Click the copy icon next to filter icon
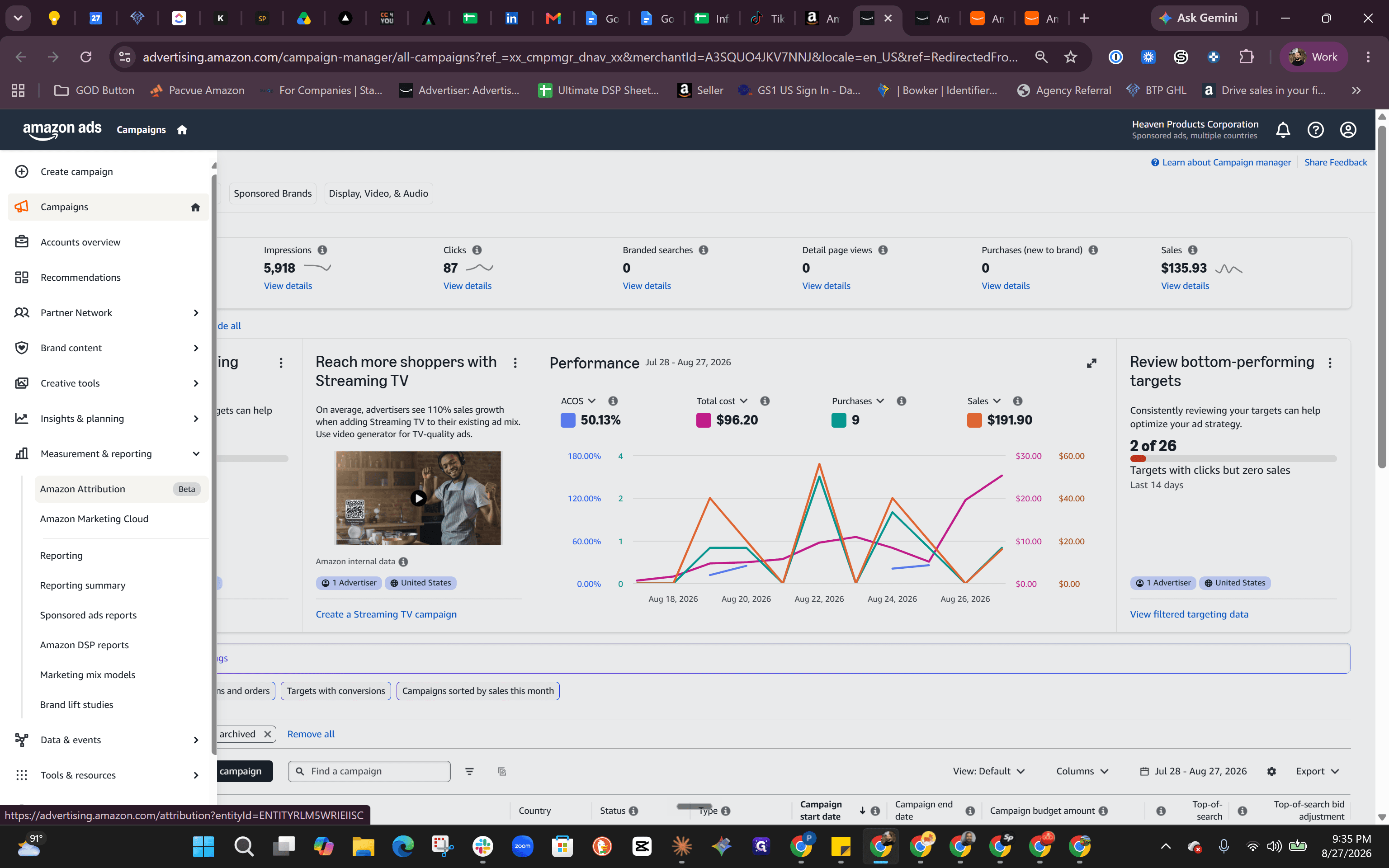 [501, 771]
